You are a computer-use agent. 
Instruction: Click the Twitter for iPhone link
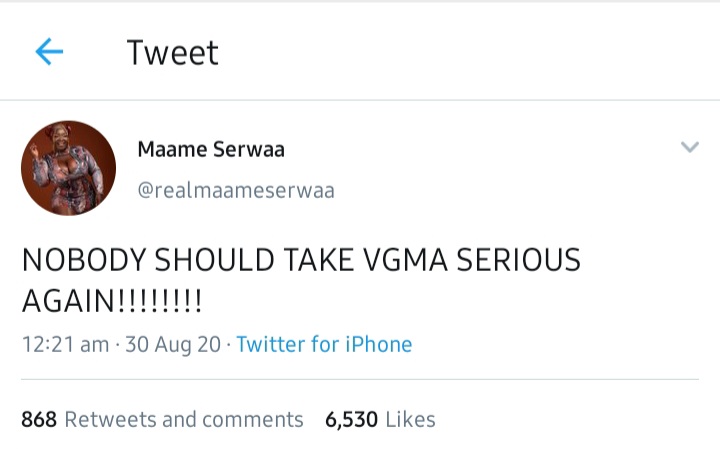[324, 344]
